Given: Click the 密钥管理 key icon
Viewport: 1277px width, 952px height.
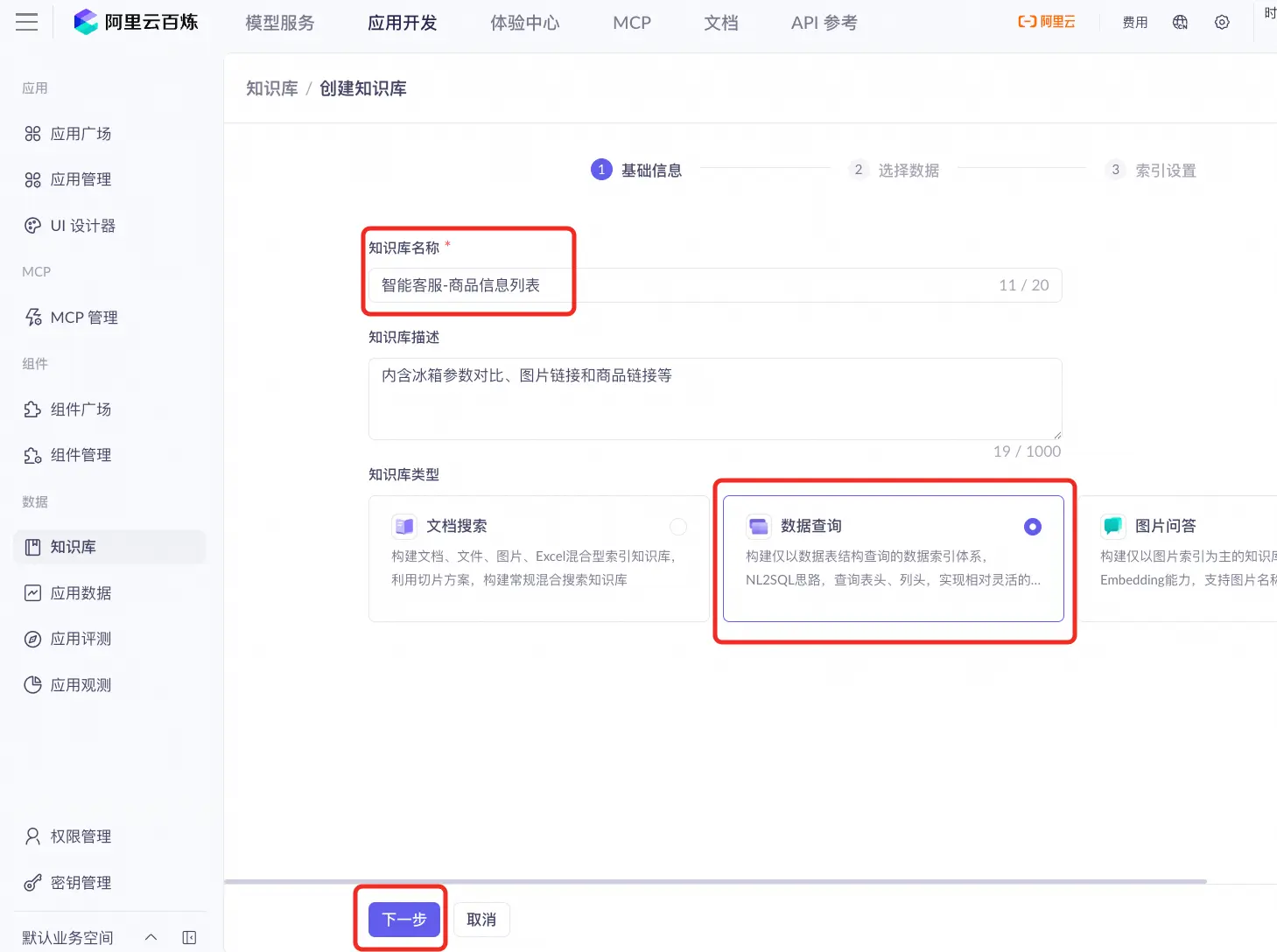Looking at the screenshot, I should pyautogui.click(x=32, y=883).
